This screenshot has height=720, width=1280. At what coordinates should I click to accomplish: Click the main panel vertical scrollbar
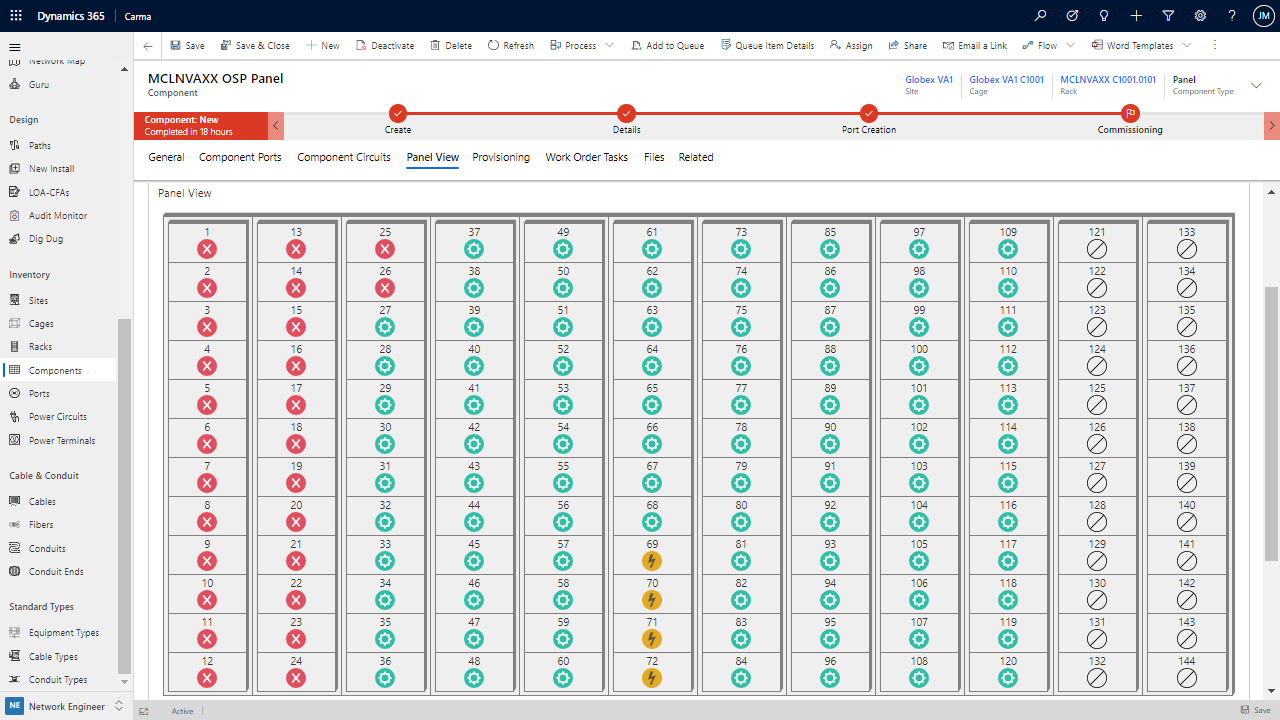click(1272, 423)
